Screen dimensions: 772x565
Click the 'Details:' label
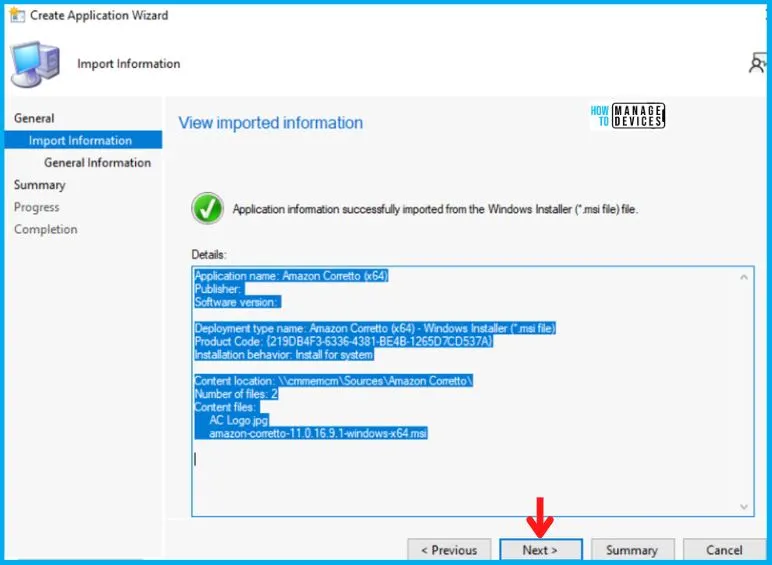(x=209, y=254)
